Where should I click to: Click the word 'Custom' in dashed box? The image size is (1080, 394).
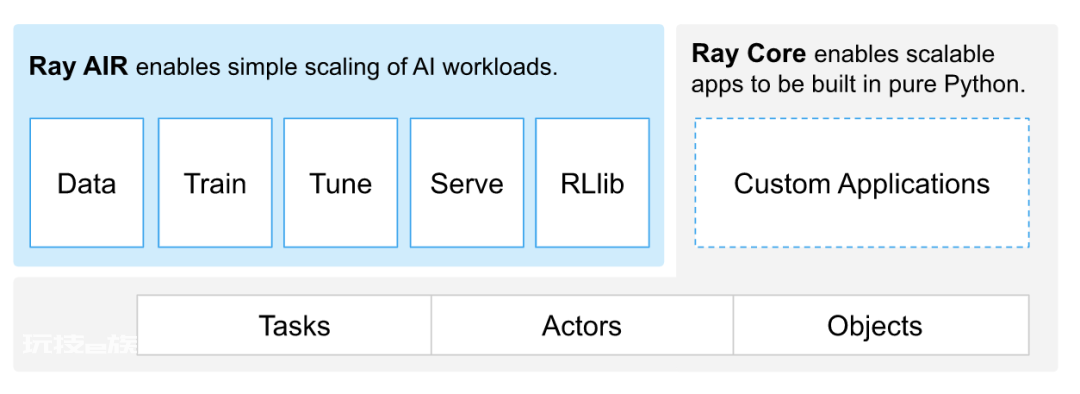point(782,184)
